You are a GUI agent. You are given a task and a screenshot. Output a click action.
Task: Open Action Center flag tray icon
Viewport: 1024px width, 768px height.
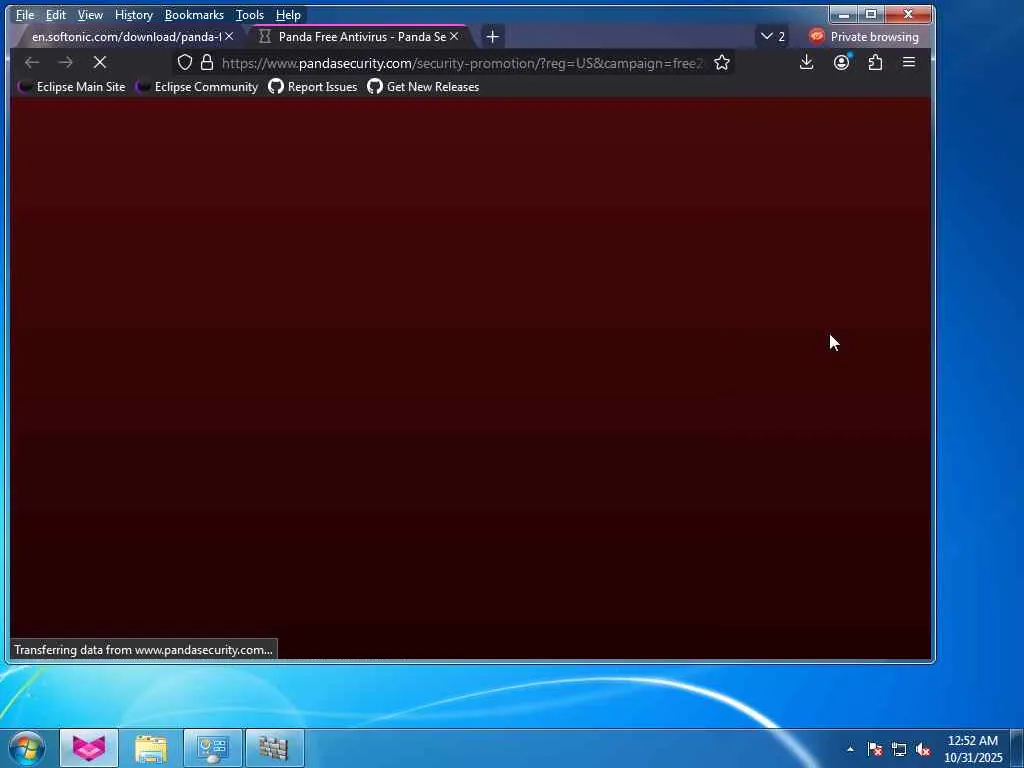tap(875, 749)
